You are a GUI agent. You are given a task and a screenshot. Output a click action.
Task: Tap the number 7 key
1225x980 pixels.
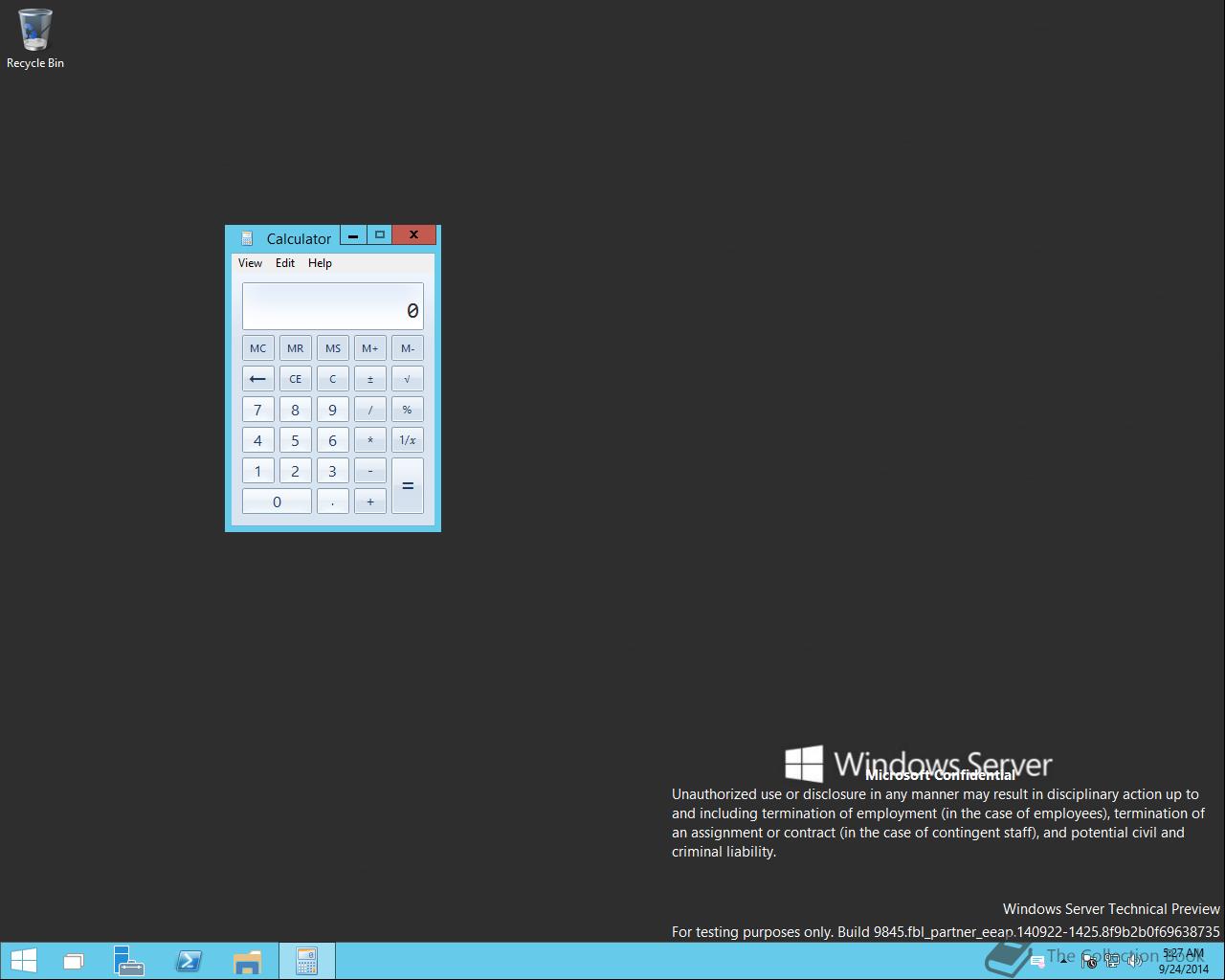point(257,410)
